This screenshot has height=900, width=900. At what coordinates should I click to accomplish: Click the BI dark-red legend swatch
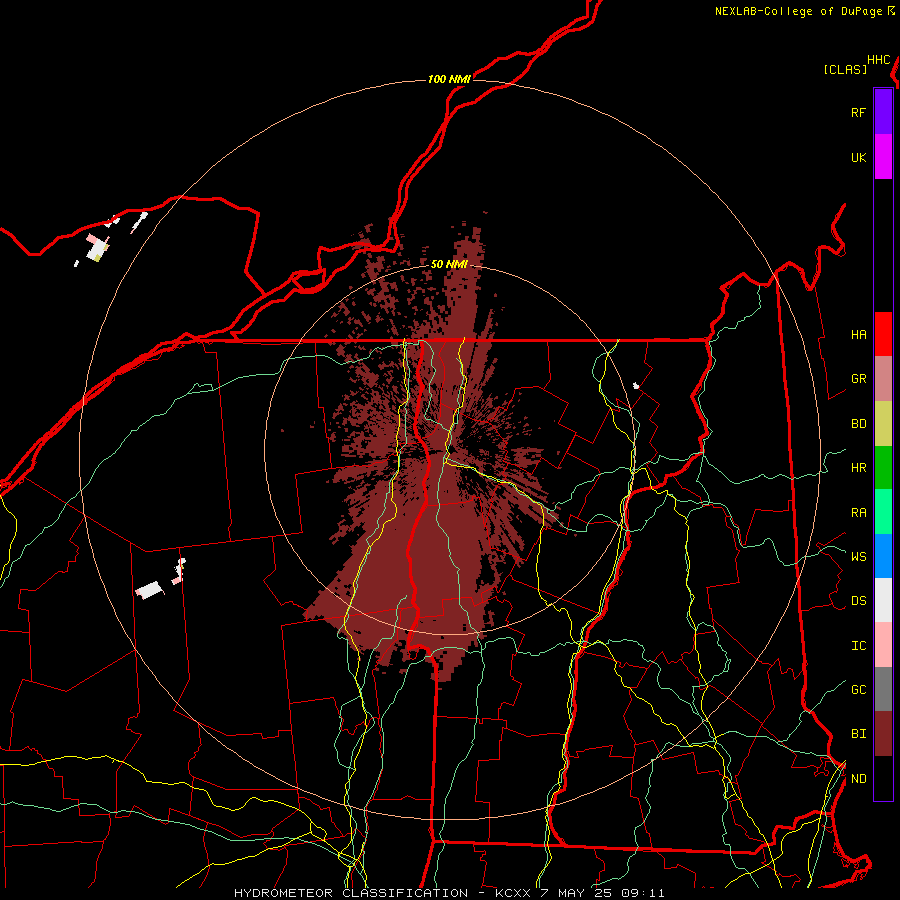click(883, 734)
